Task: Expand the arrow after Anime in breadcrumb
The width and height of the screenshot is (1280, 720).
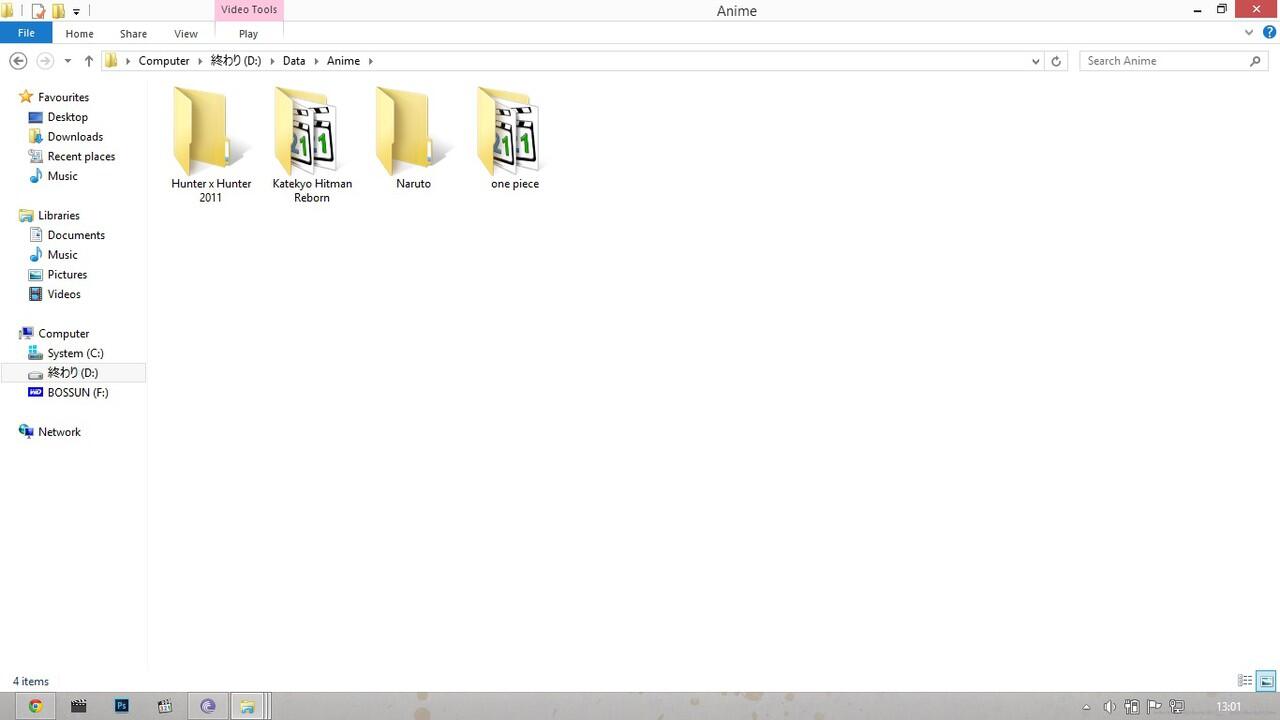Action: pyautogui.click(x=370, y=61)
